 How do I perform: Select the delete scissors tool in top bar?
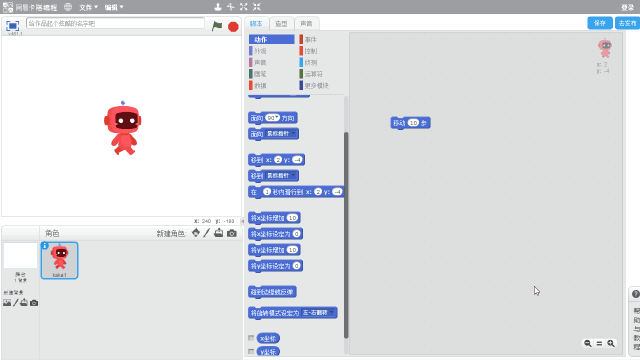tap(231, 7)
